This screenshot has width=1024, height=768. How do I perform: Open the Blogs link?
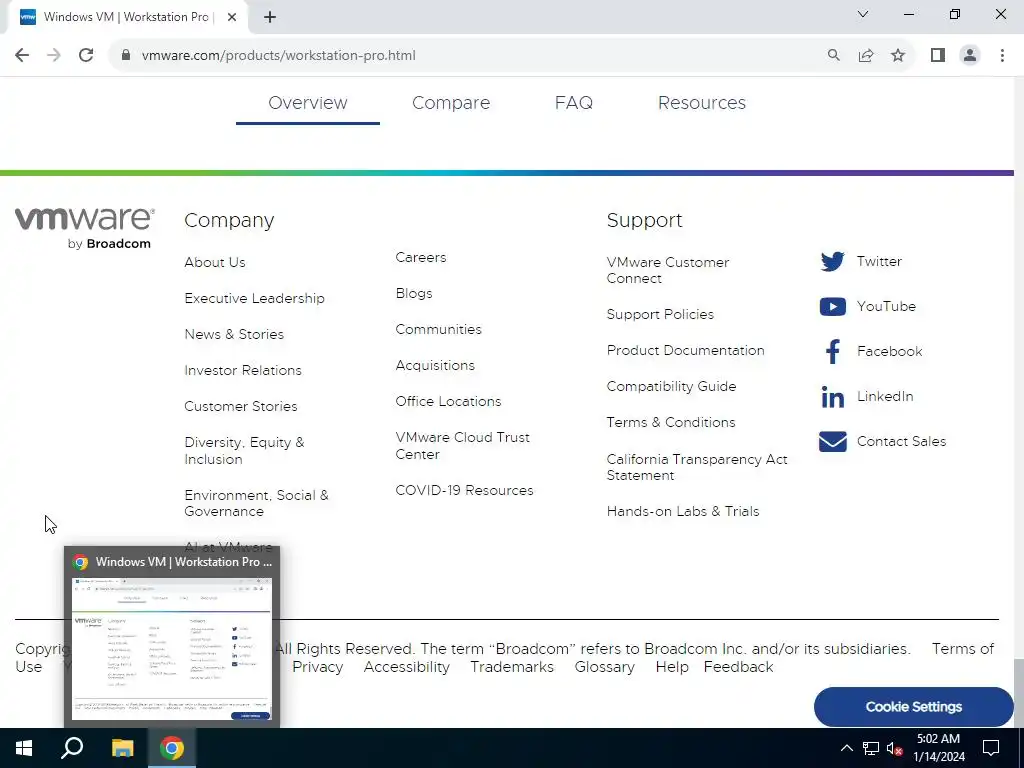point(413,293)
